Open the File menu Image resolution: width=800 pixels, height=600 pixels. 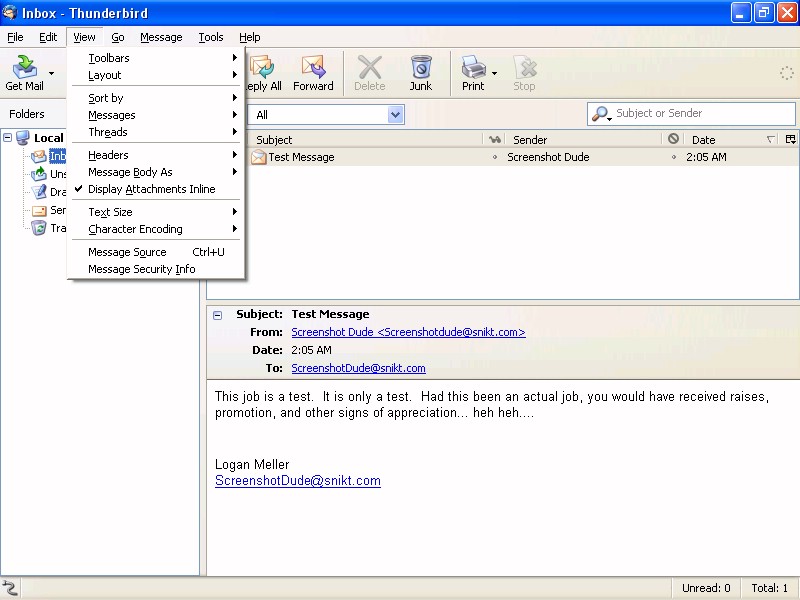coord(15,37)
